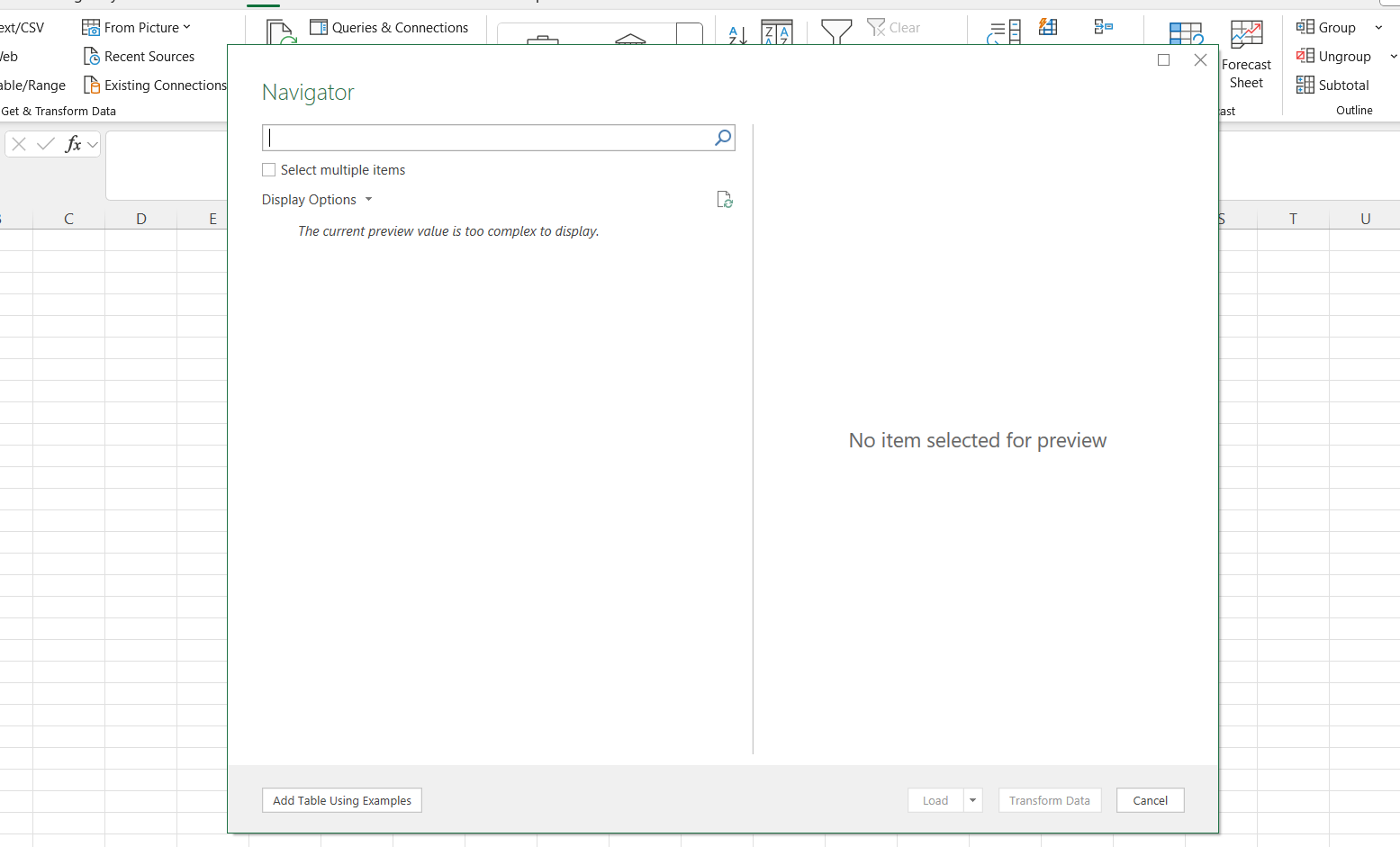Expand the Ungroup dropdown arrow
Screen dimensions: 1400x847
click(x=1393, y=57)
